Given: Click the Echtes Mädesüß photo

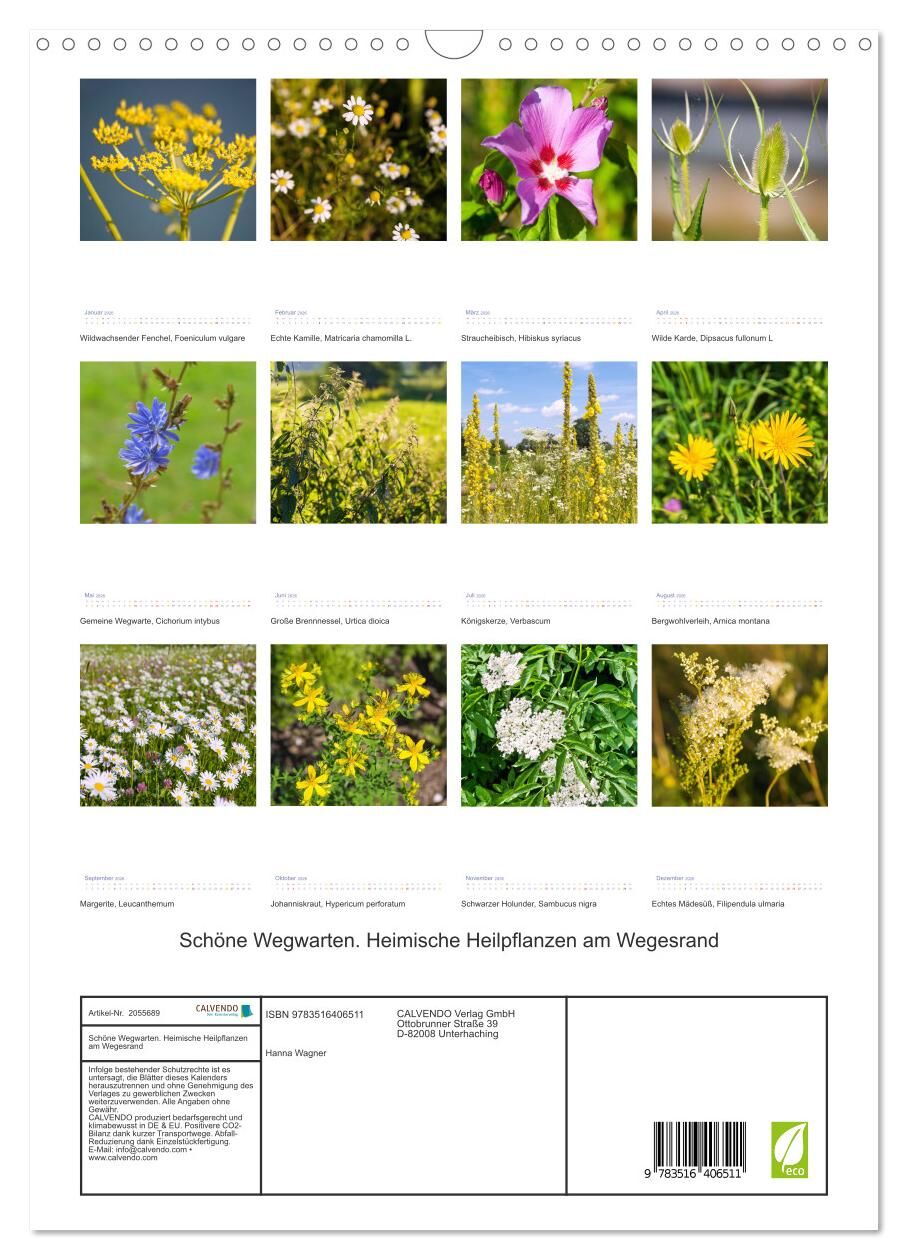Looking at the screenshot, I should pyautogui.click(x=739, y=725).
